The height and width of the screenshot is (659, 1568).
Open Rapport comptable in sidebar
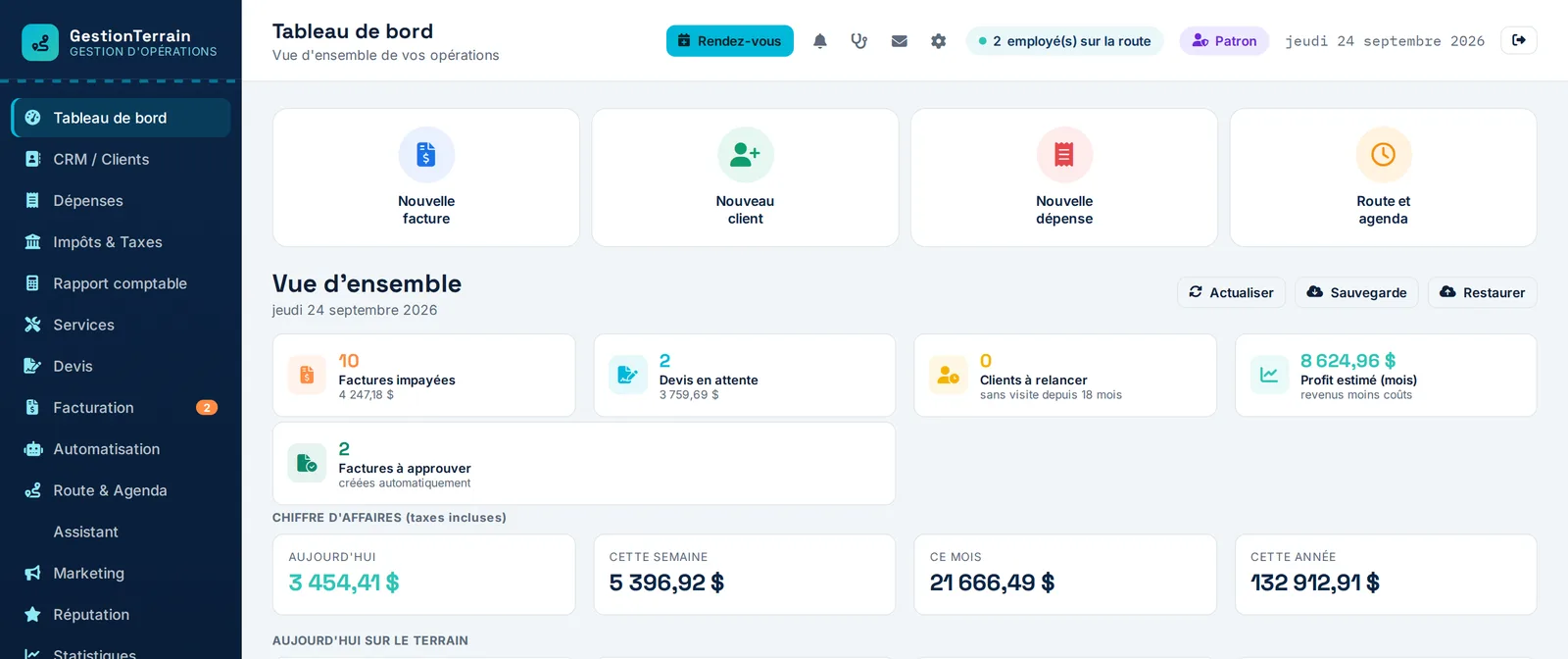(x=122, y=283)
